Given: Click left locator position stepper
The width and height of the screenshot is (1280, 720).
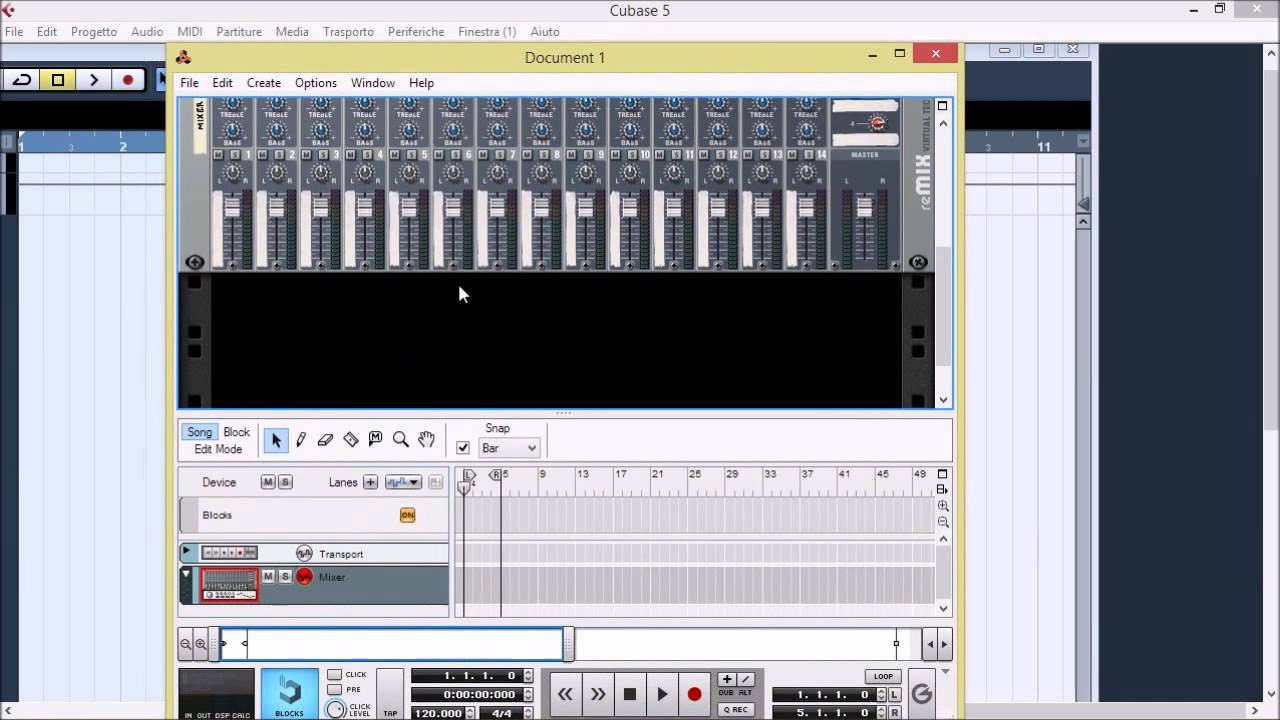Looking at the screenshot, I should pyautogui.click(x=881, y=695).
